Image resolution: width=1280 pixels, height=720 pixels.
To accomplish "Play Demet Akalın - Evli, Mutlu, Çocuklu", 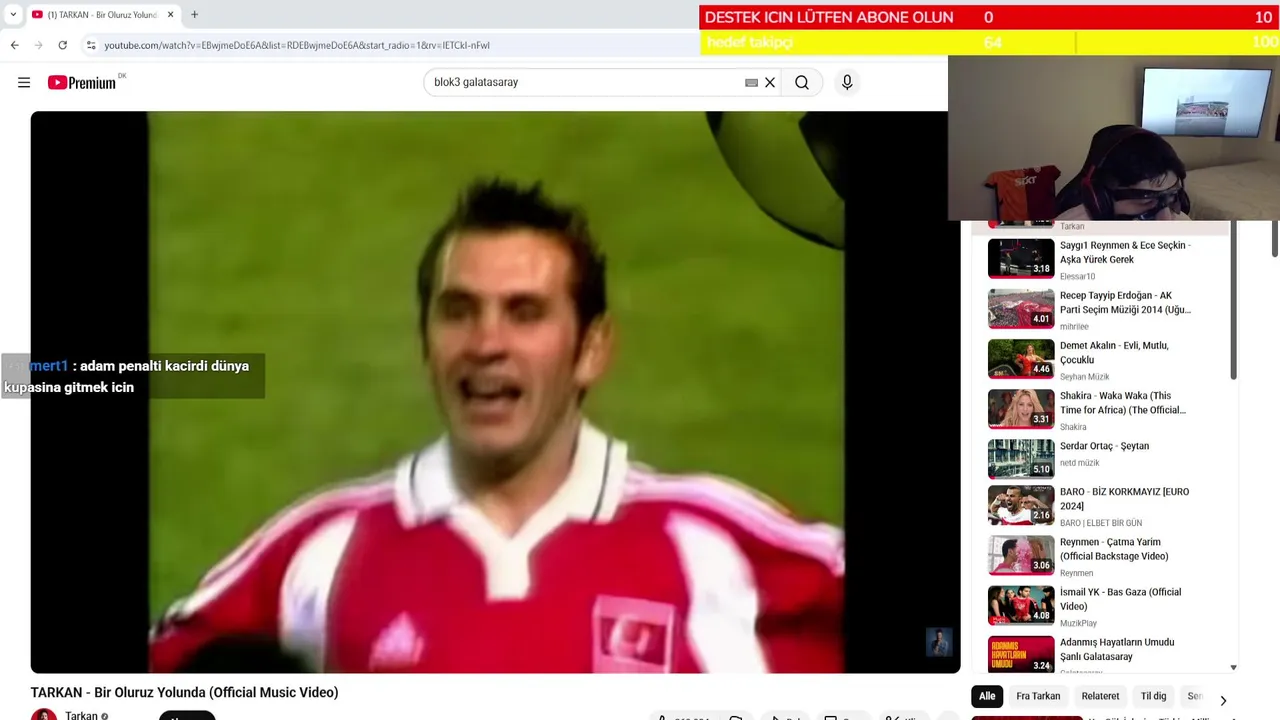I will (x=1114, y=352).
